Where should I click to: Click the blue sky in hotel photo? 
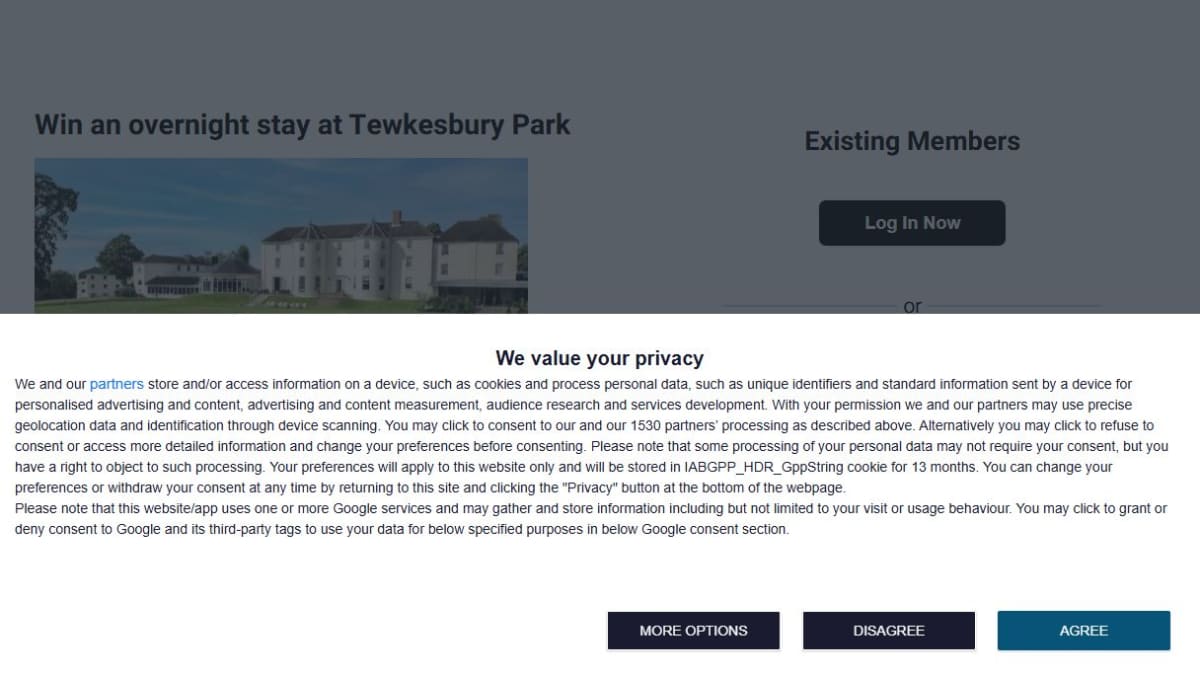click(300, 190)
